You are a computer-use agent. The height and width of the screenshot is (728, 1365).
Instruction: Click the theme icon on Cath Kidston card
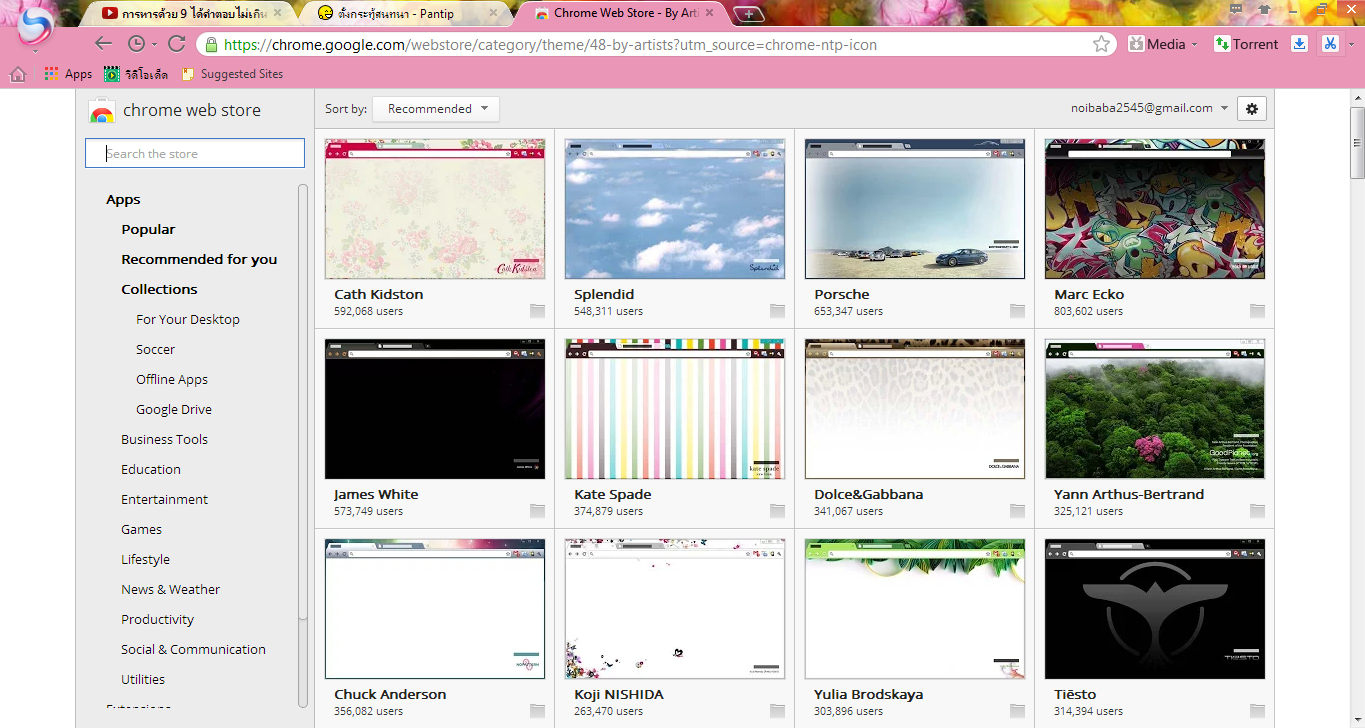537,311
